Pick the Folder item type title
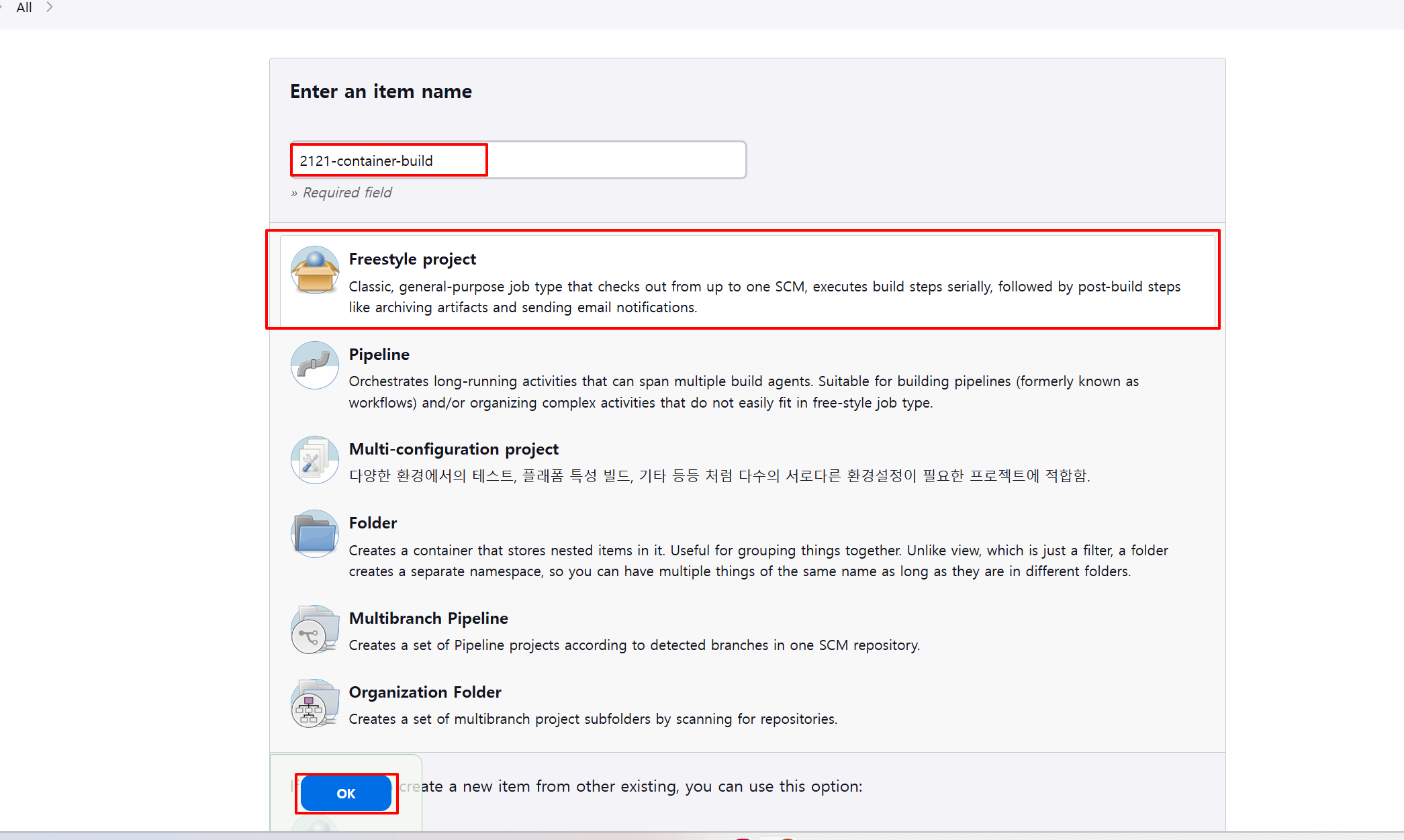Screen dimensions: 1404x840 pyautogui.click(x=373, y=523)
